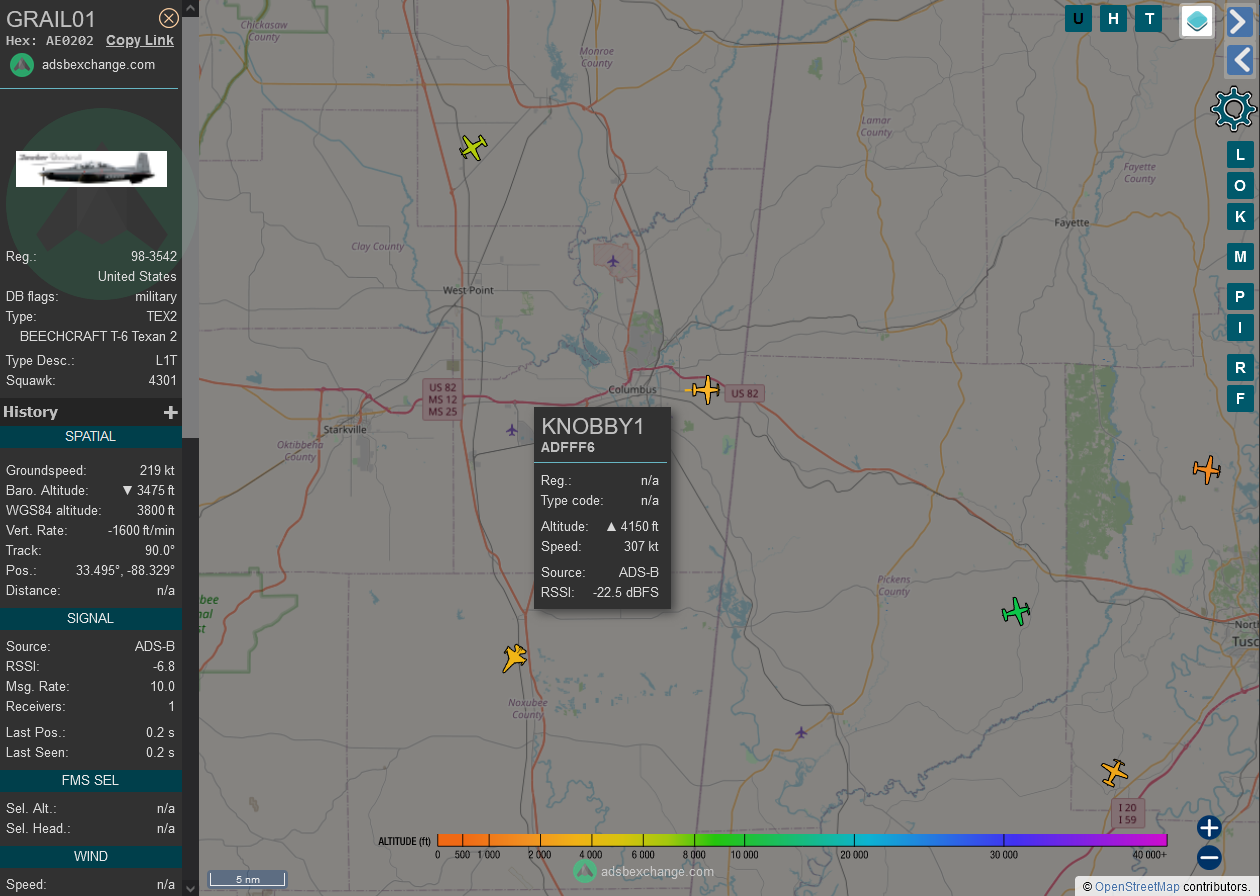The height and width of the screenshot is (896, 1260).
Task: Click the registration 98-3542
Action: pyautogui.click(x=154, y=257)
